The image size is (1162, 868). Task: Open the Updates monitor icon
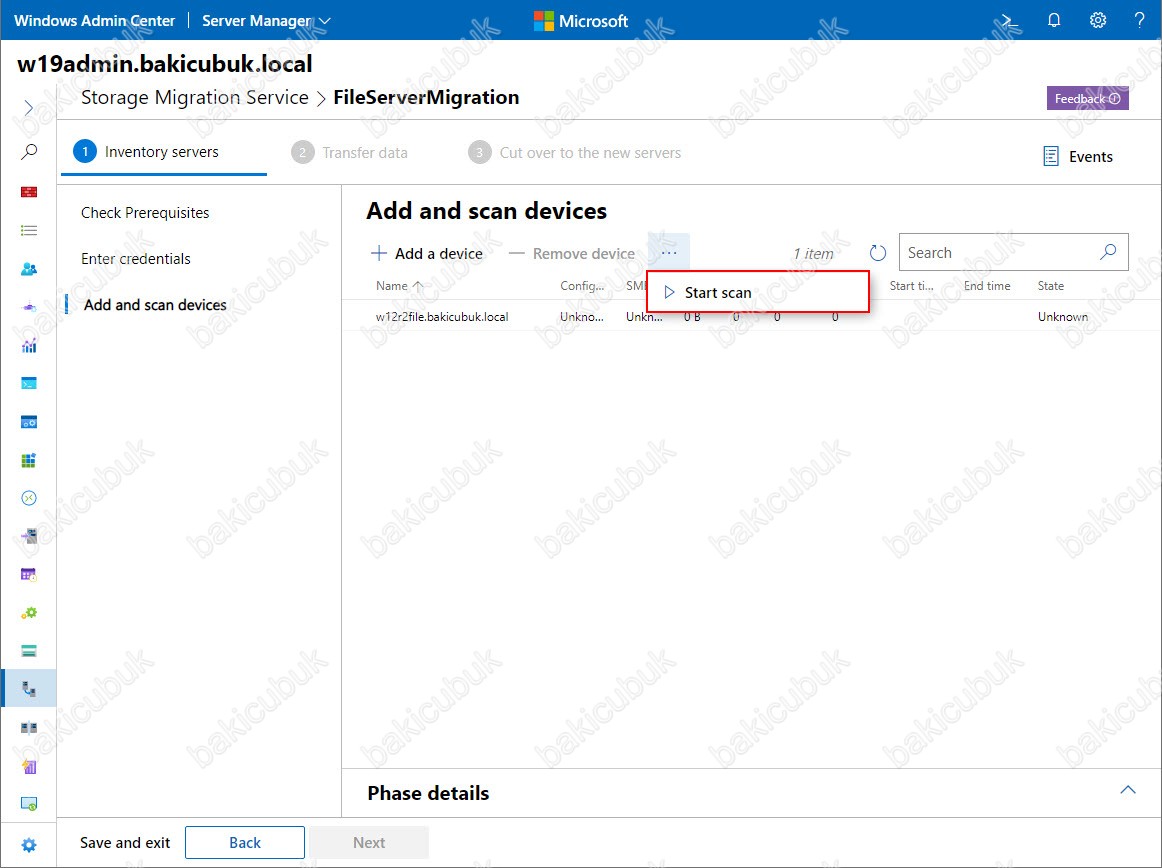pyautogui.click(x=29, y=804)
